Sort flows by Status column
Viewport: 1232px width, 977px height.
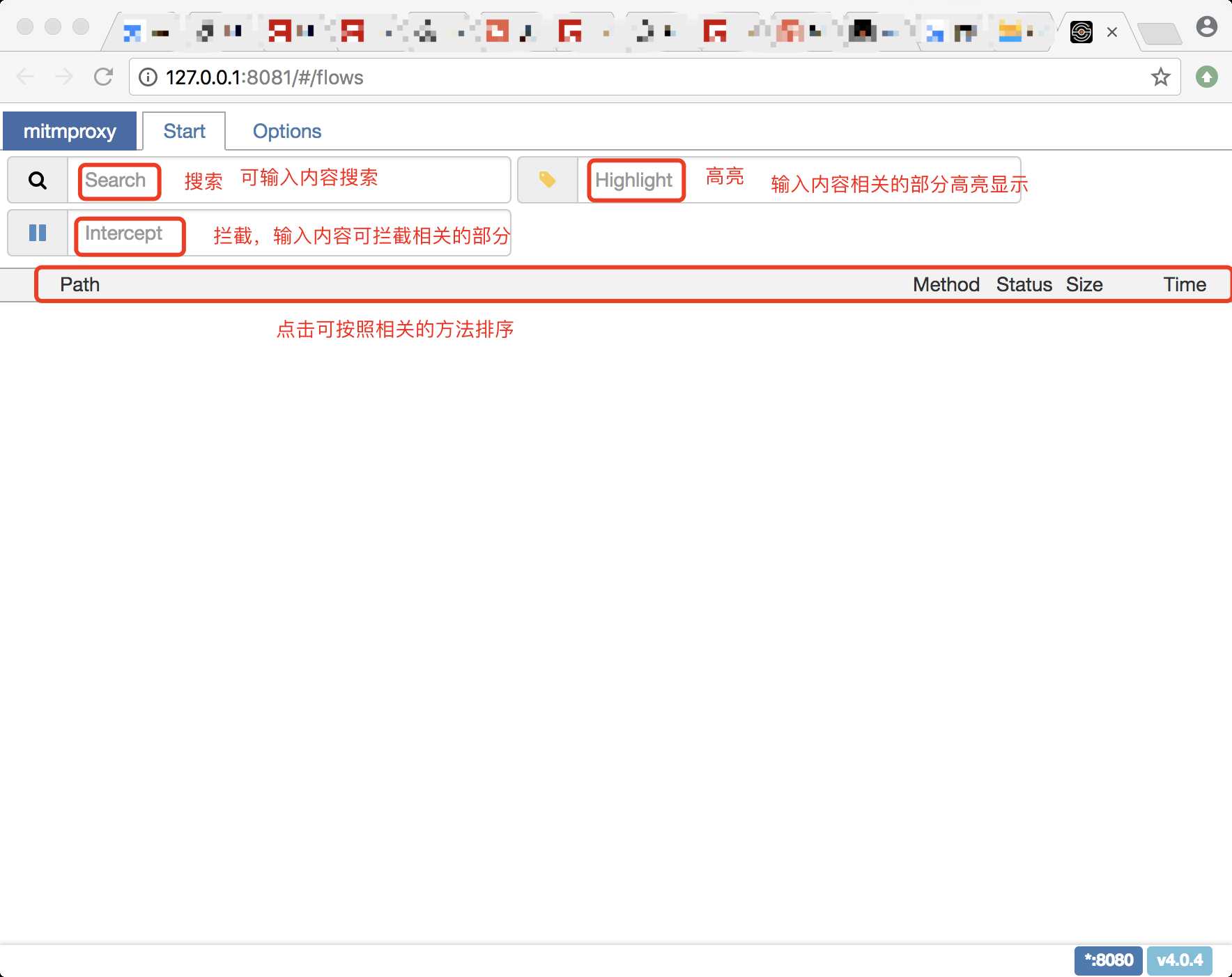pos(1024,284)
